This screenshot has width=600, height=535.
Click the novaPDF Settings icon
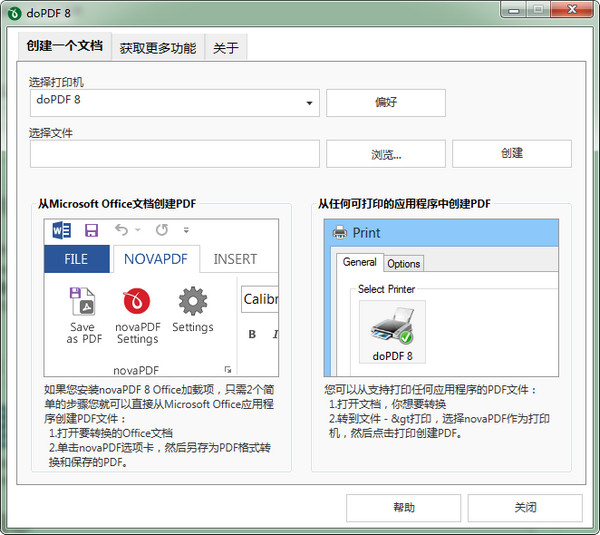click(x=137, y=301)
